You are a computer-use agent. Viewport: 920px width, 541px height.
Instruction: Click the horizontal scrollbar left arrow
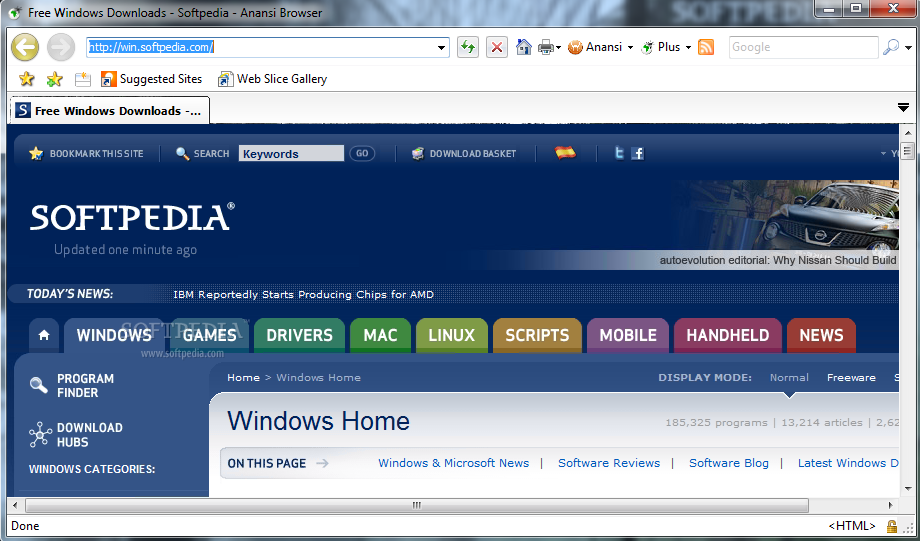(15, 505)
